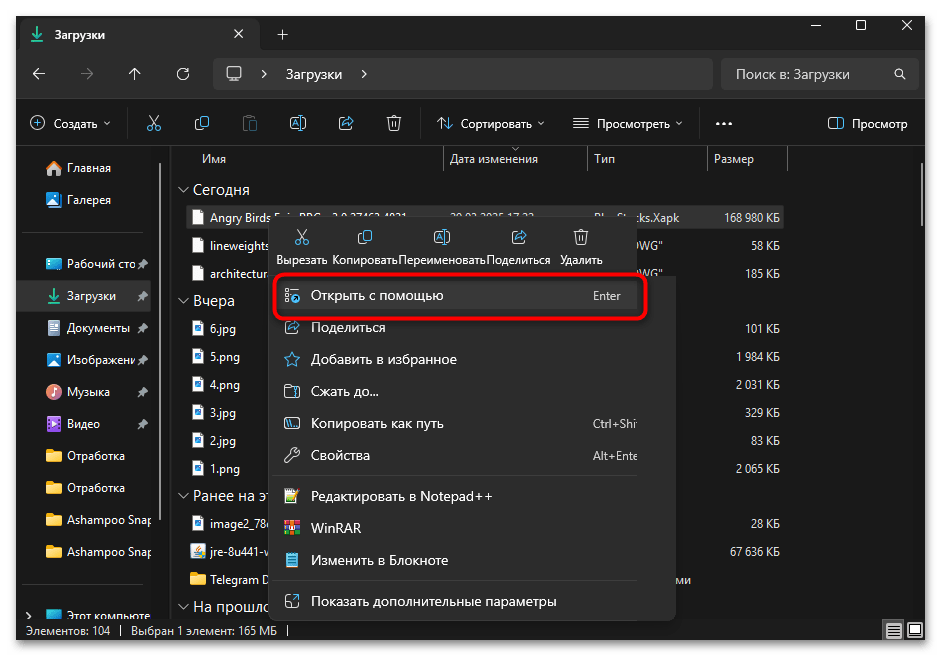Image resolution: width=941 pixels, height=656 pixels.
Task: Click Загрузки in the address bar
Action: pyautogui.click(x=313, y=74)
